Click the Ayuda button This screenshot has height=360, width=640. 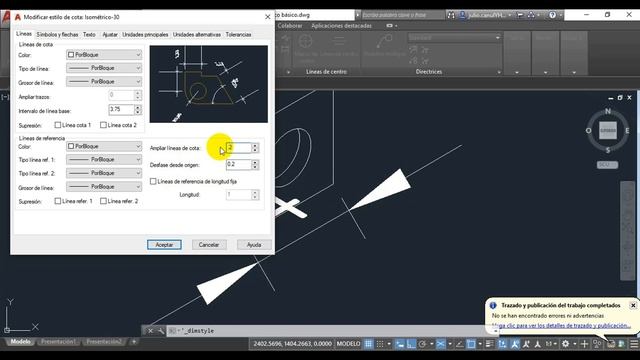click(254, 245)
